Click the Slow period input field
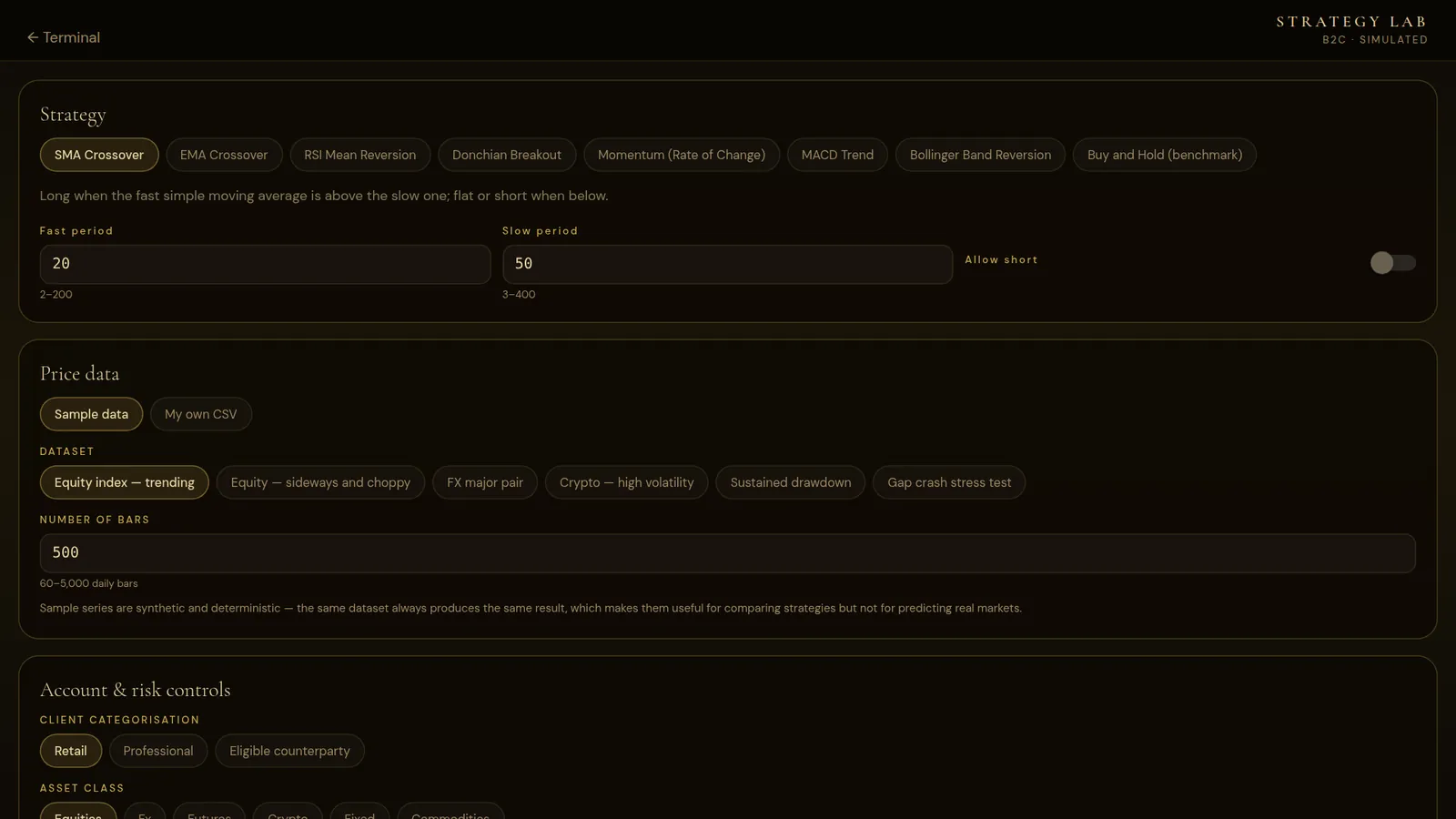Image resolution: width=1456 pixels, height=819 pixels. (x=727, y=264)
